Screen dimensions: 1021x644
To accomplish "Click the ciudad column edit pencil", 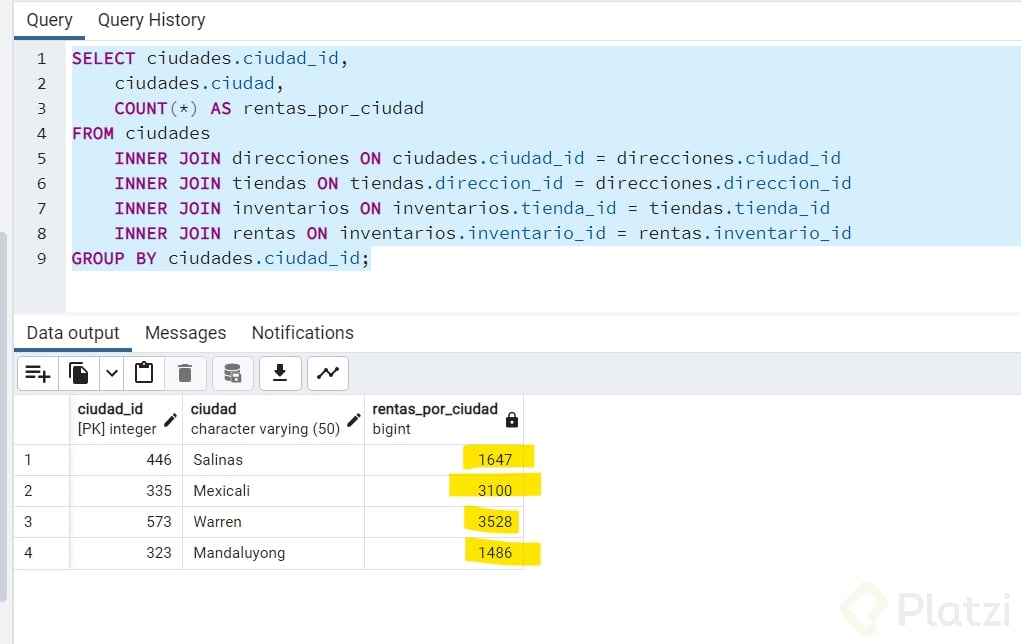I will coord(353,419).
